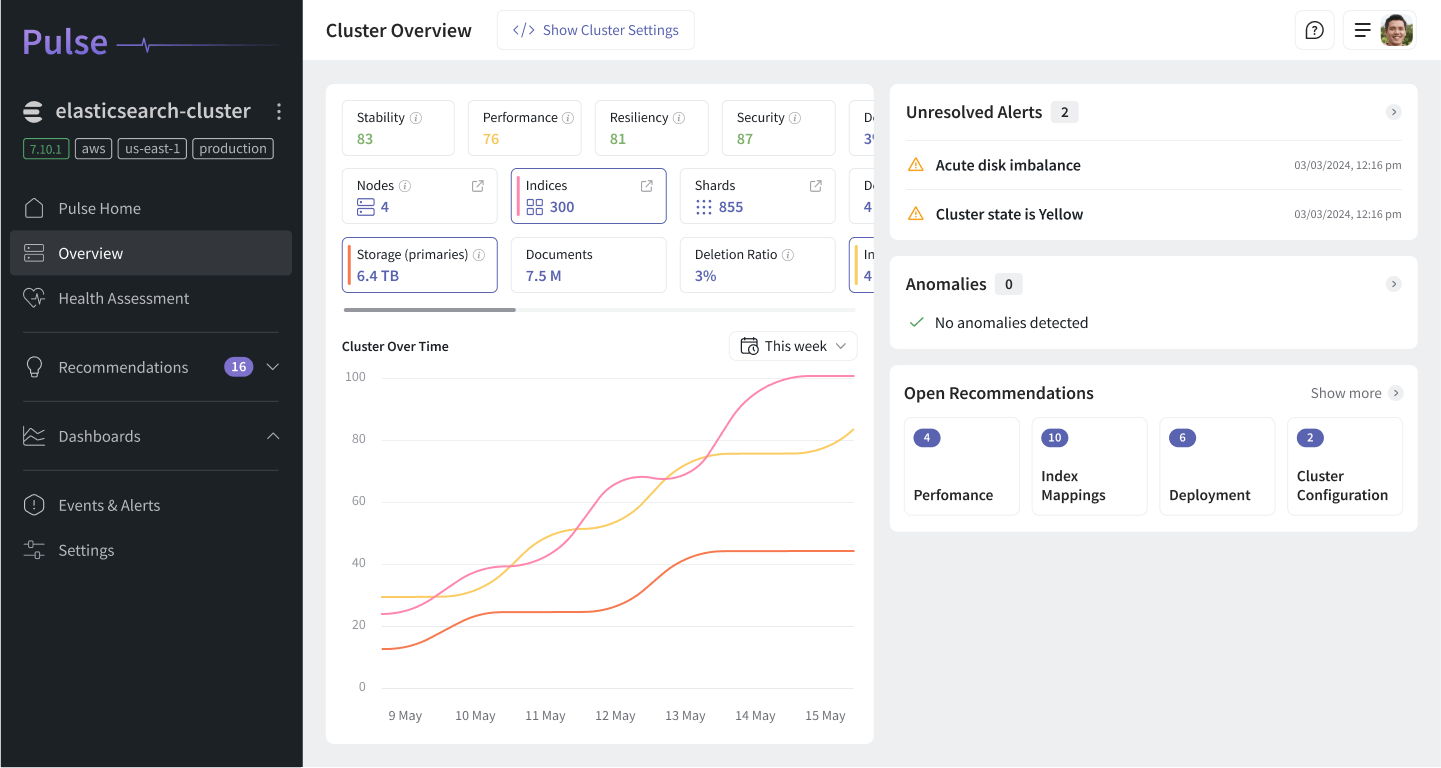Click Show Cluster Settings button
1441x768 pixels.
click(595, 30)
